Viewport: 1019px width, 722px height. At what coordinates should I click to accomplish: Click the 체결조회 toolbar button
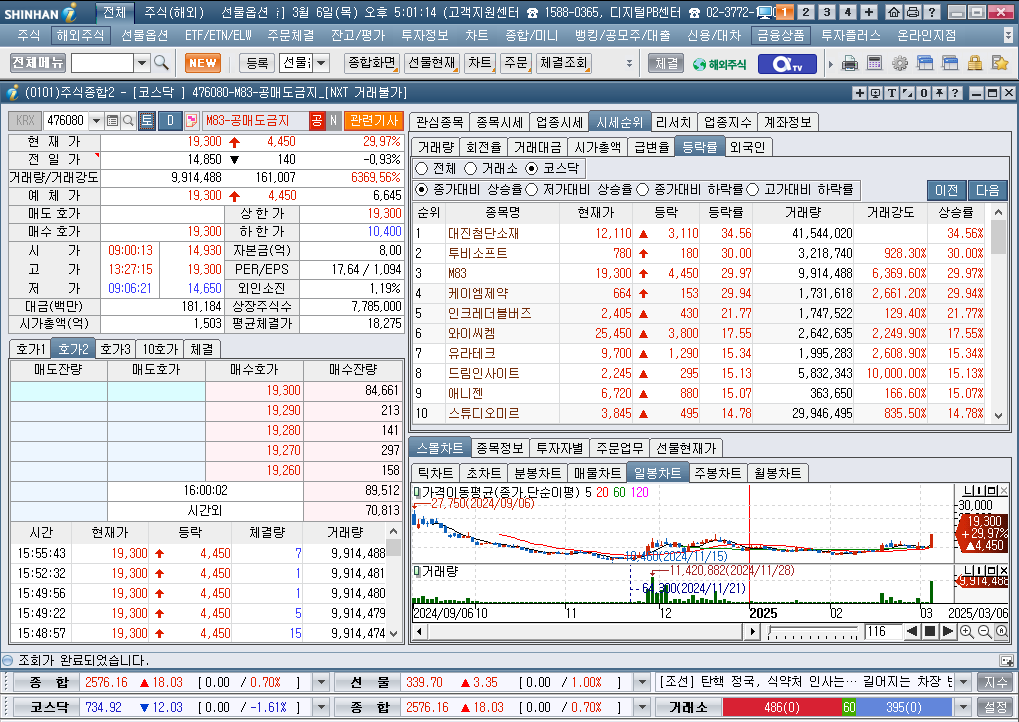pos(563,63)
